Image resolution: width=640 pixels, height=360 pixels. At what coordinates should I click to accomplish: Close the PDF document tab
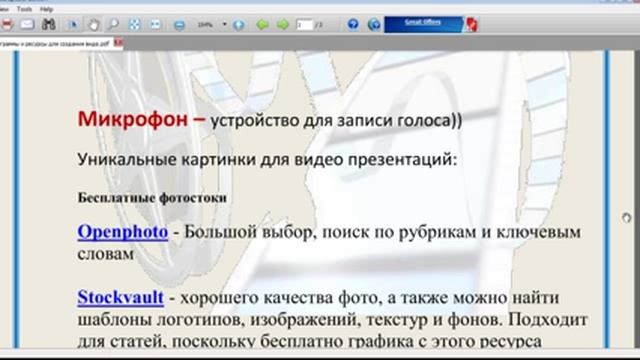pos(118,42)
